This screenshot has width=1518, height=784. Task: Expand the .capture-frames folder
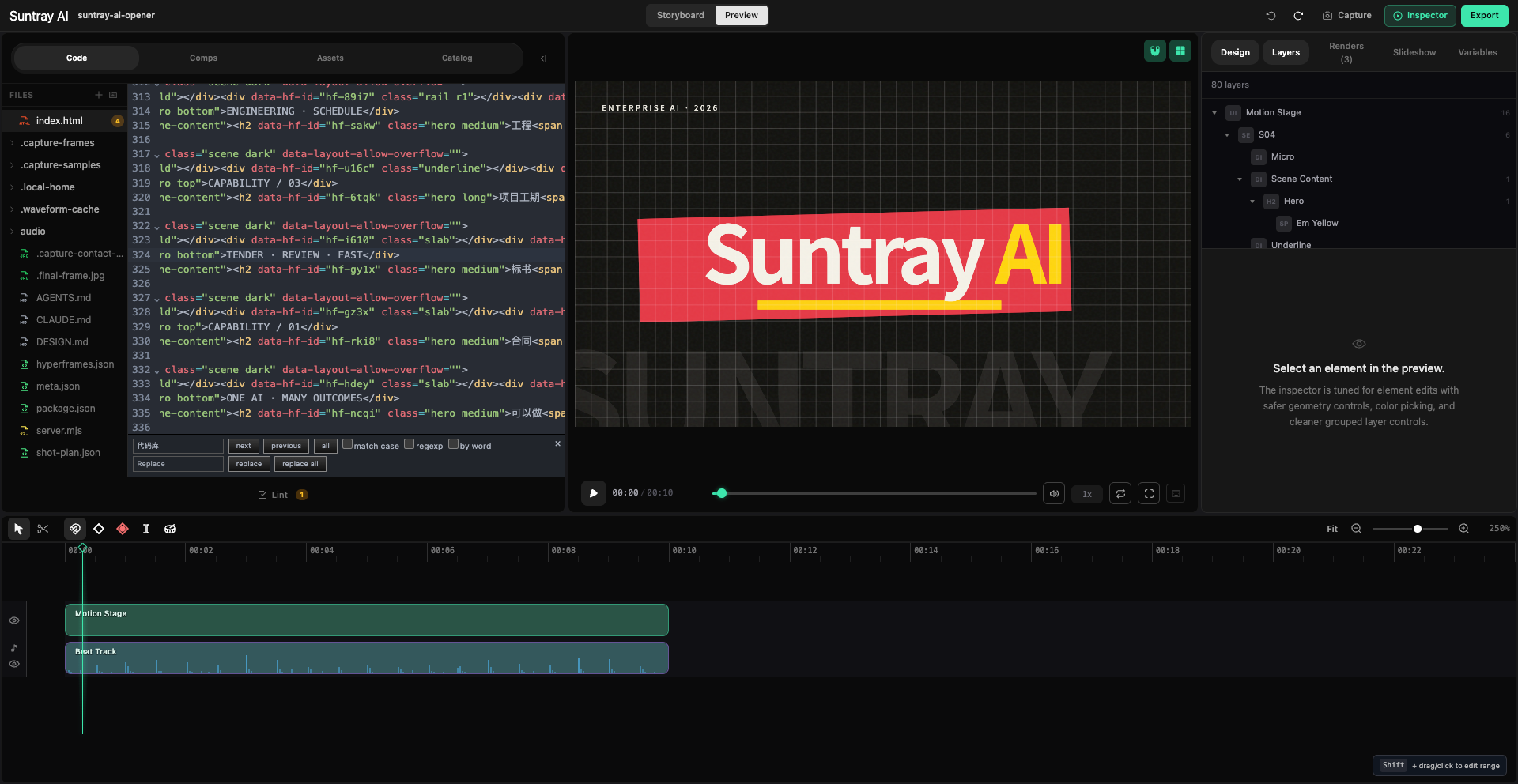[x=12, y=143]
